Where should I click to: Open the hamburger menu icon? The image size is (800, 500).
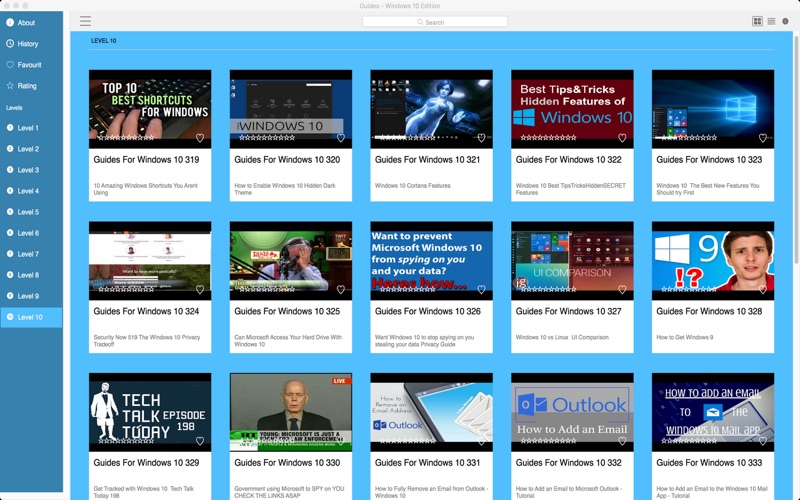85,21
